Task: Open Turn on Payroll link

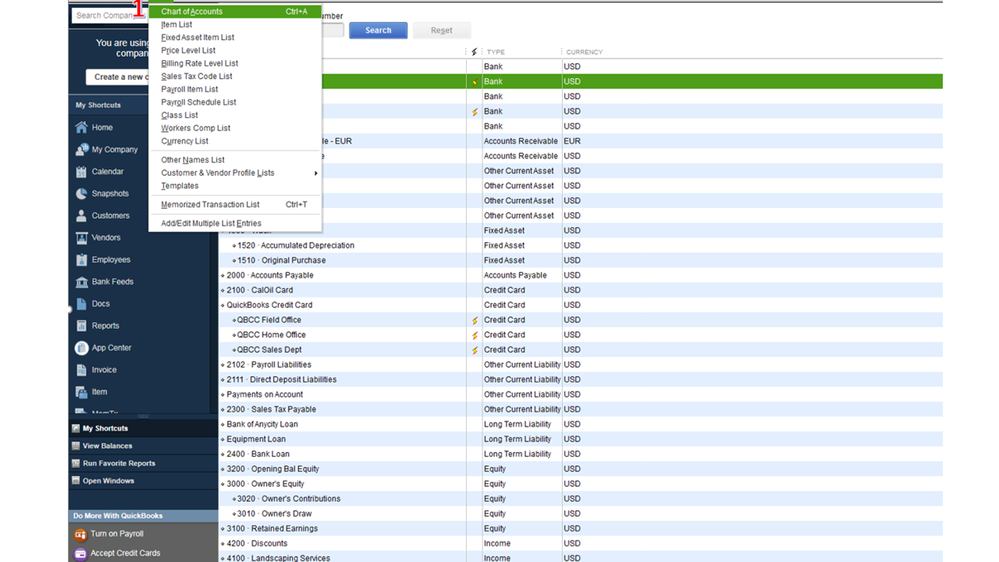Action: [117, 534]
